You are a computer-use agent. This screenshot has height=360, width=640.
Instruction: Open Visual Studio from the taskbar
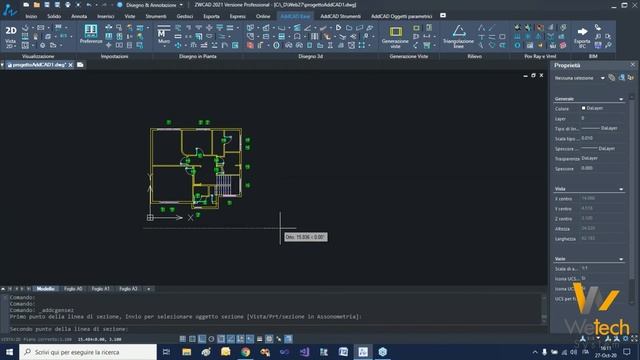click(304, 352)
